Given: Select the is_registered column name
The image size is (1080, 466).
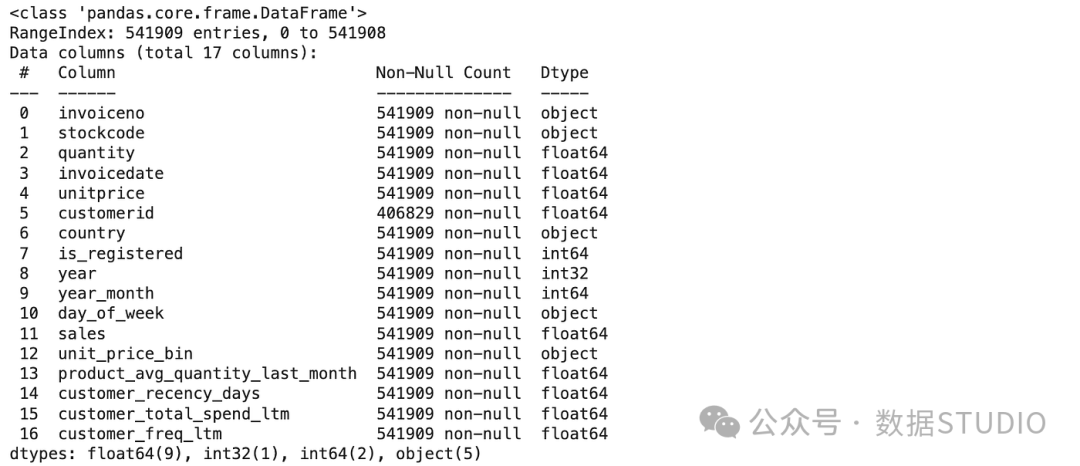Looking at the screenshot, I should click(121, 253).
